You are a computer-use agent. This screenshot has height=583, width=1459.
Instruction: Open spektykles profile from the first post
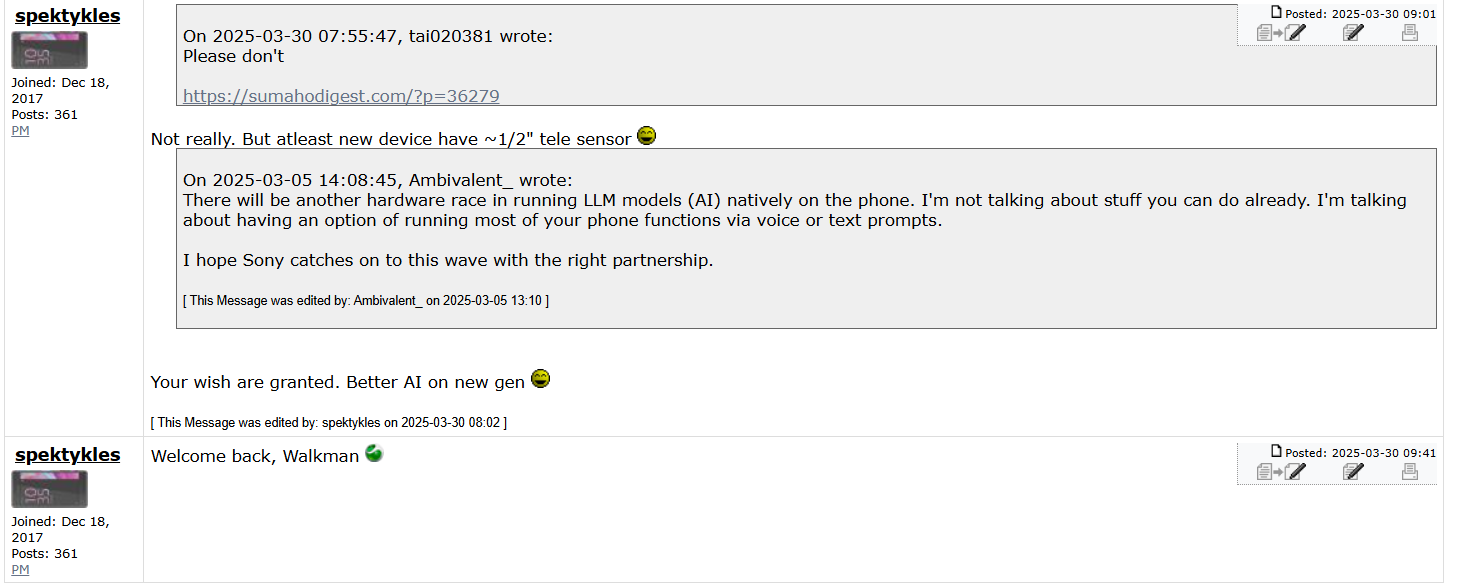click(67, 16)
